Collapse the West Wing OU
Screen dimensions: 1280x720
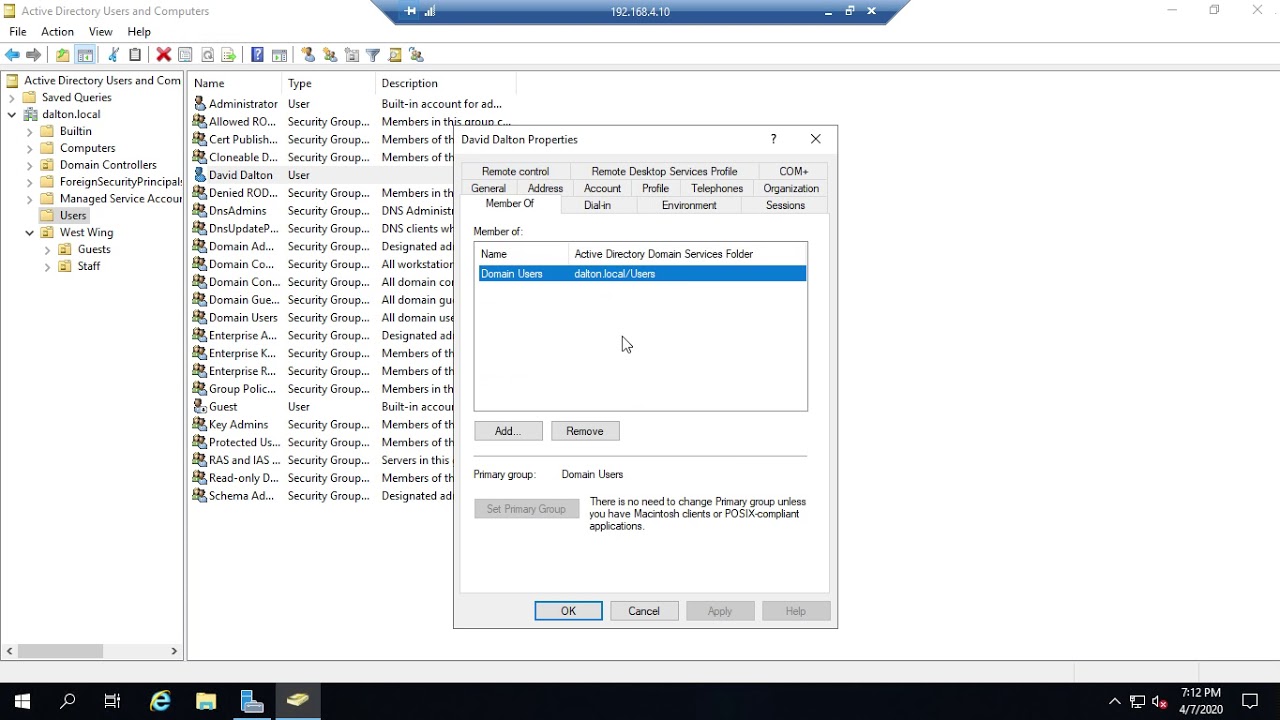click(30, 233)
